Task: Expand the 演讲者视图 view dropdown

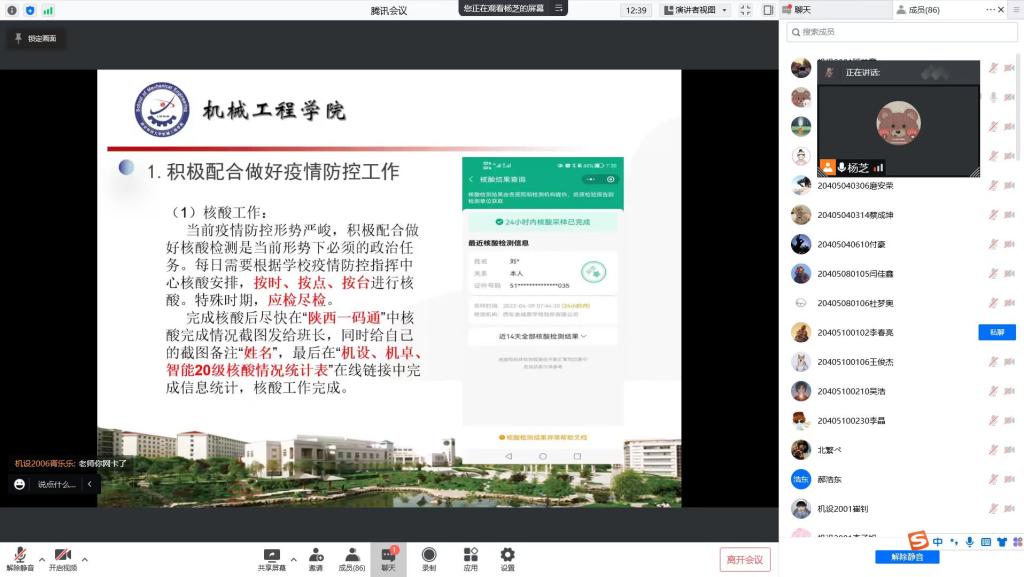Action: pyautogui.click(x=700, y=10)
